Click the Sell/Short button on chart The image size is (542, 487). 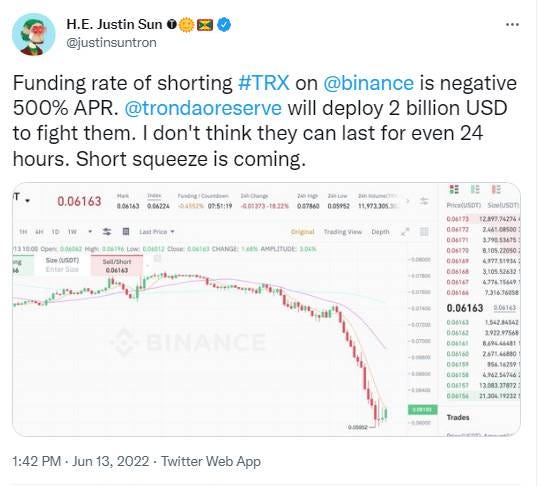tap(117, 265)
